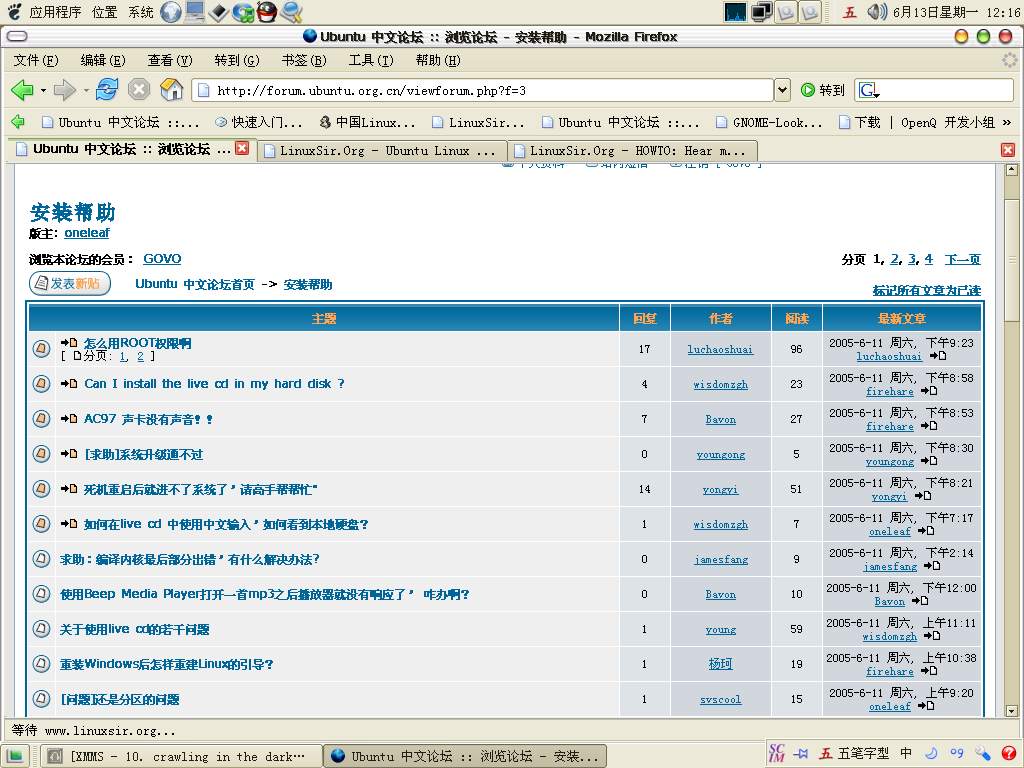Click the page scrollbar down arrow
Image resolution: width=1024 pixels, height=768 pixels.
(1012, 710)
